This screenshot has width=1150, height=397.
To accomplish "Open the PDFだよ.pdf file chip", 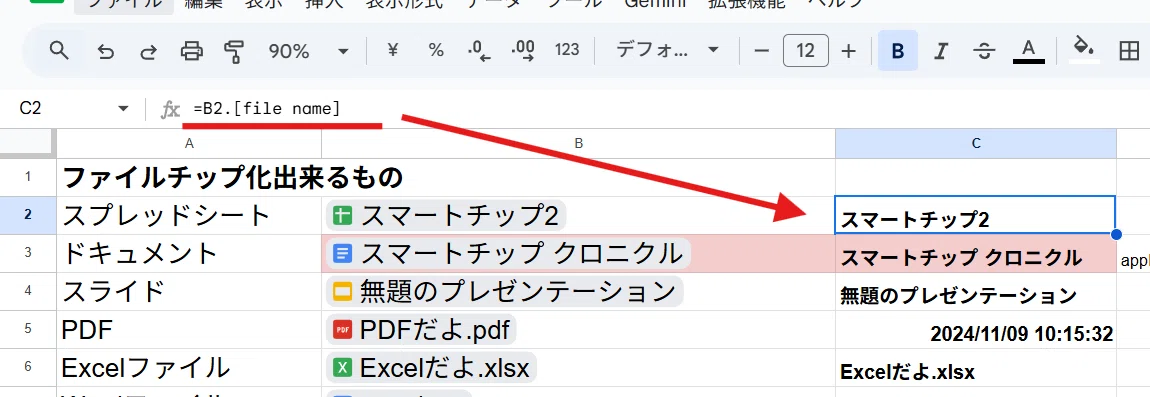I will tap(422, 330).
